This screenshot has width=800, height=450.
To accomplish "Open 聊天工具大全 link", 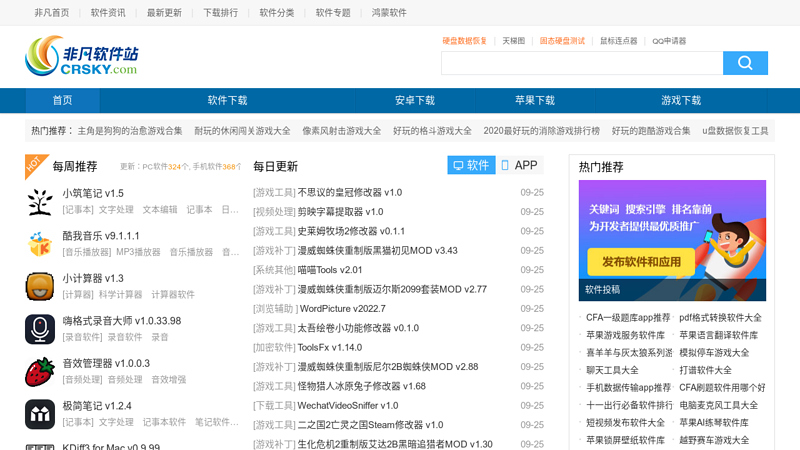I will pos(612,370).
